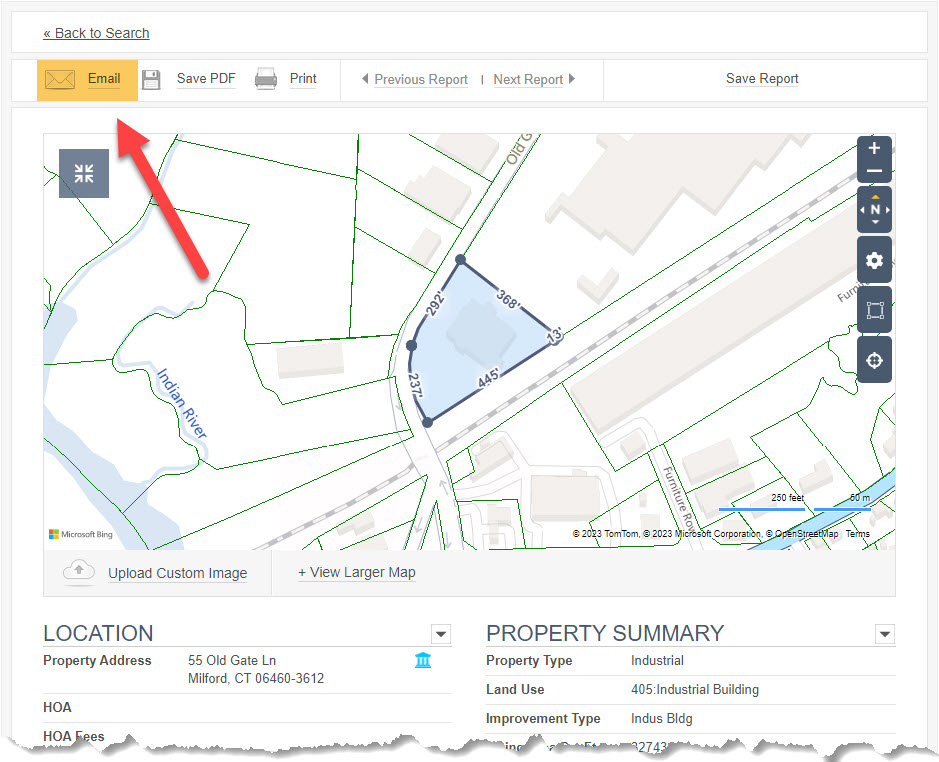The height and width of the screenshot is (762, 939).
Task: Open View Larger Map link
Action: coord(357,573)
